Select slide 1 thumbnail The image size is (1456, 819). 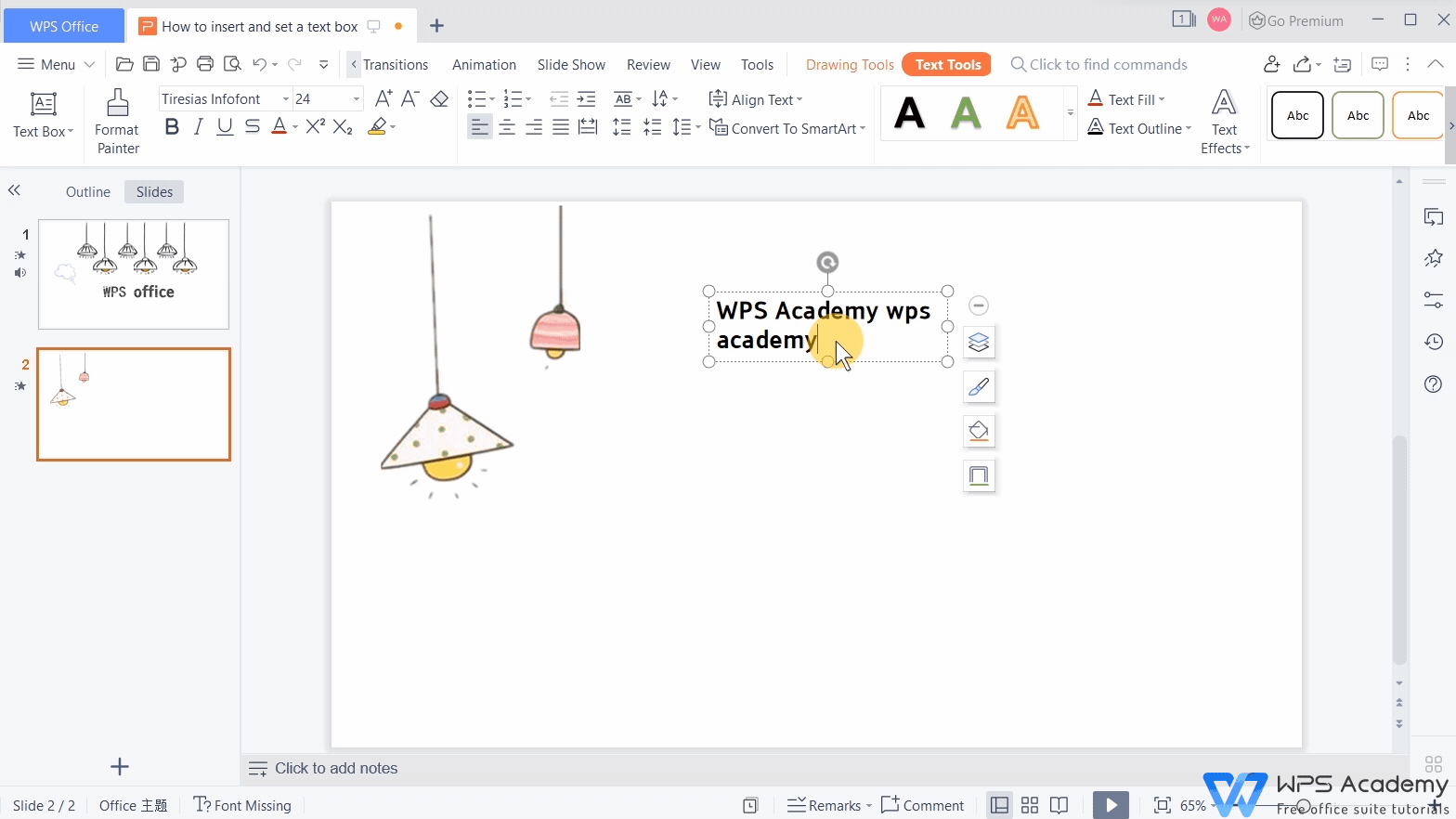point(134,274)
